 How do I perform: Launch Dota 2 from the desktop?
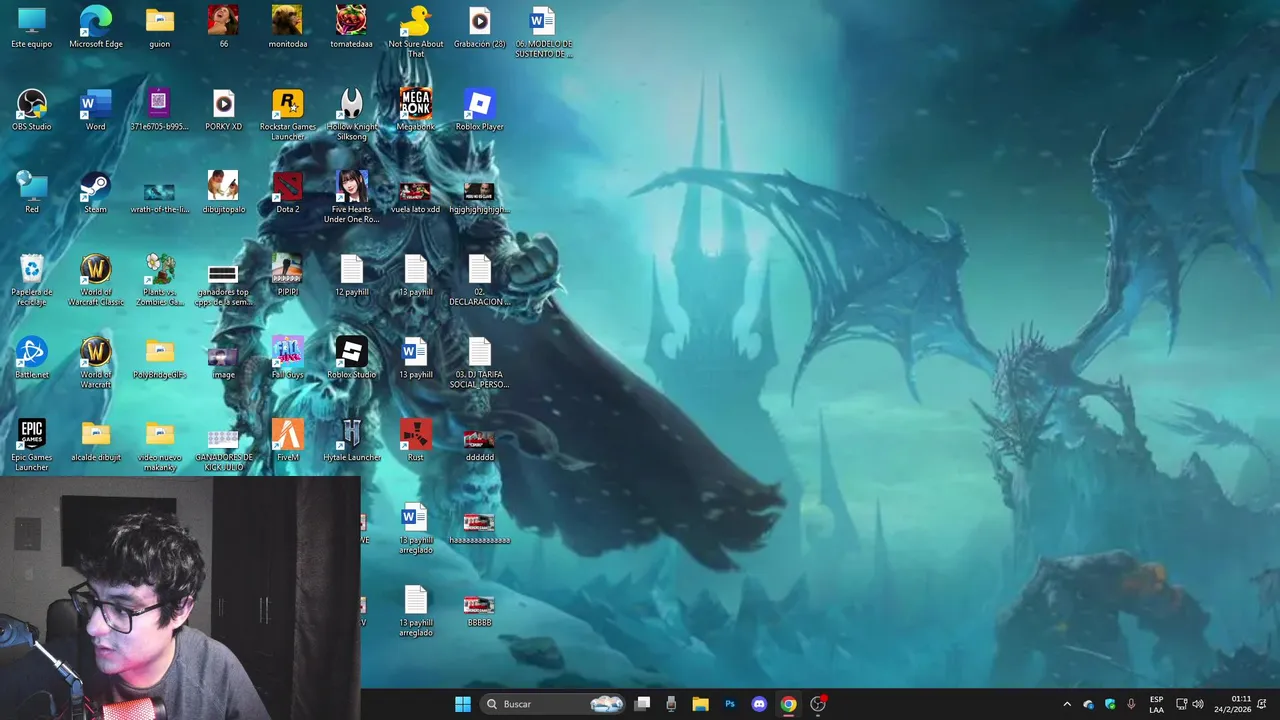[288, 193]
